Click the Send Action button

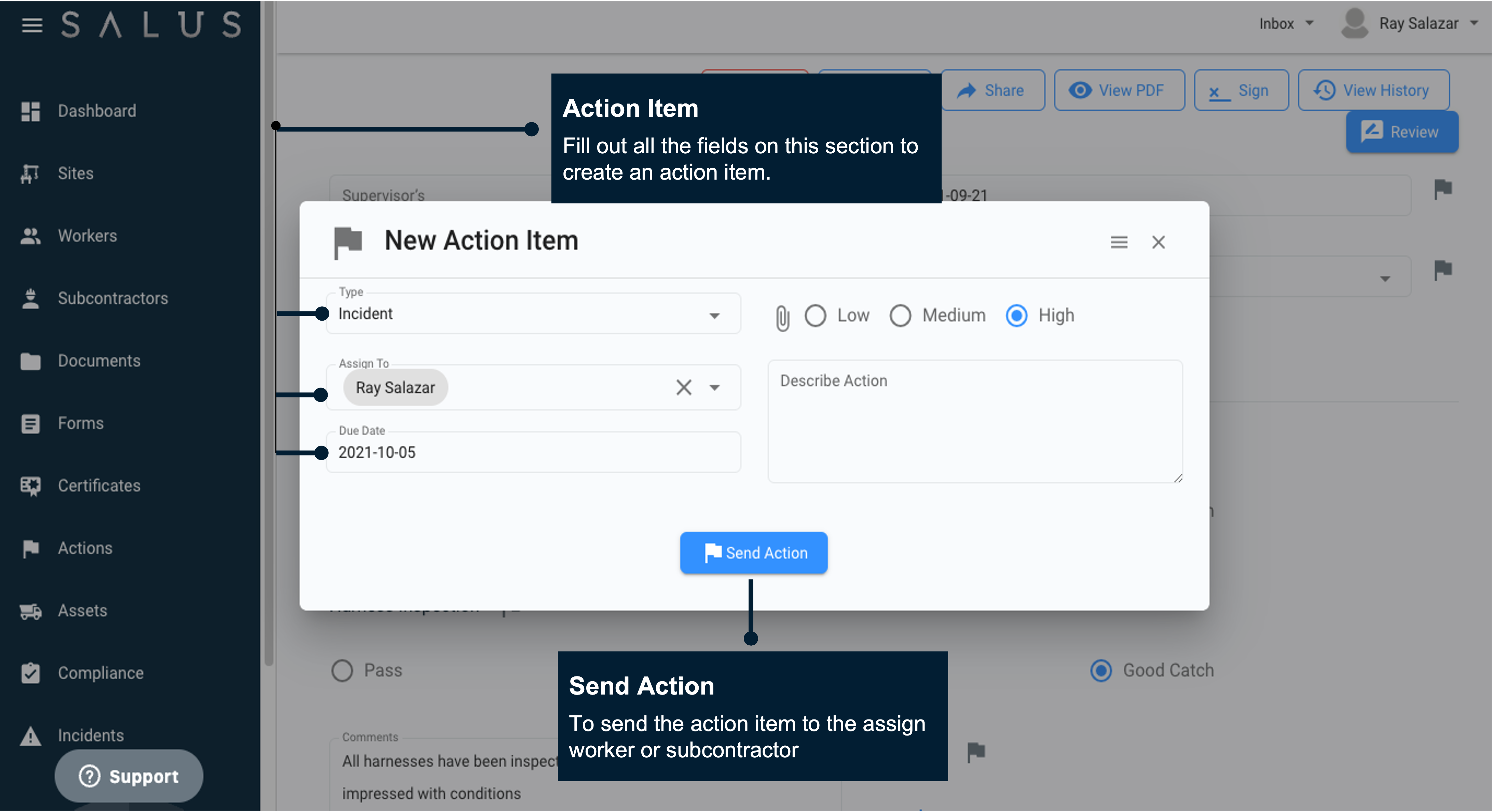coord(754,553)
